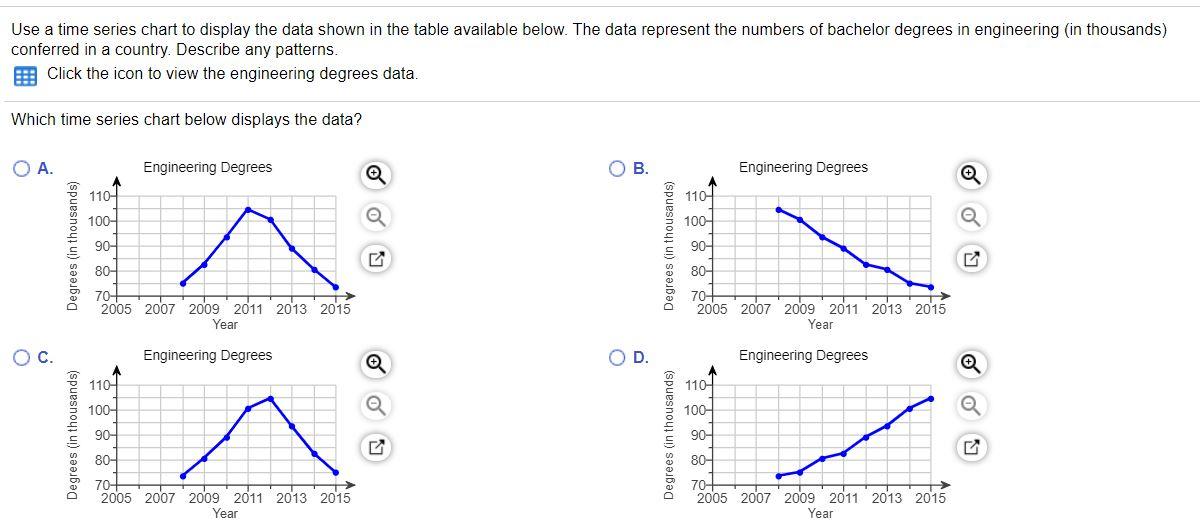The width and height of the screenshot is (1200, 531).
Task: Zoom in on chart B
Action: click(970, 175)
